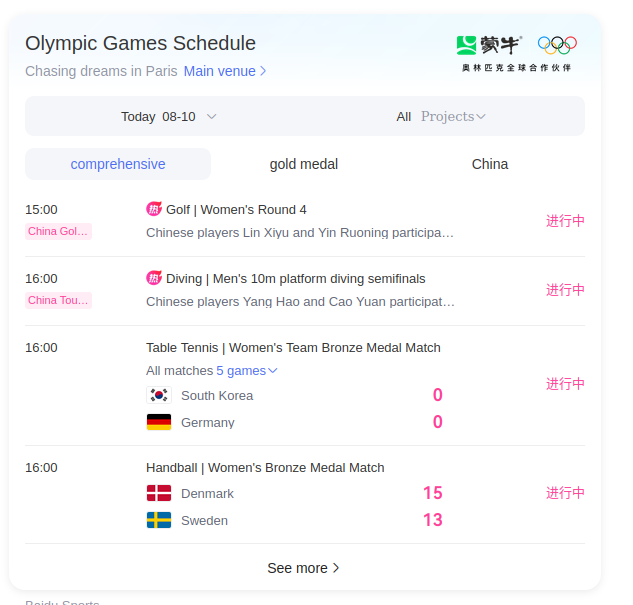633x605 pixels.
Task: Open the Today 08-10 date dropdown
Action: click(x=168, y=116)
